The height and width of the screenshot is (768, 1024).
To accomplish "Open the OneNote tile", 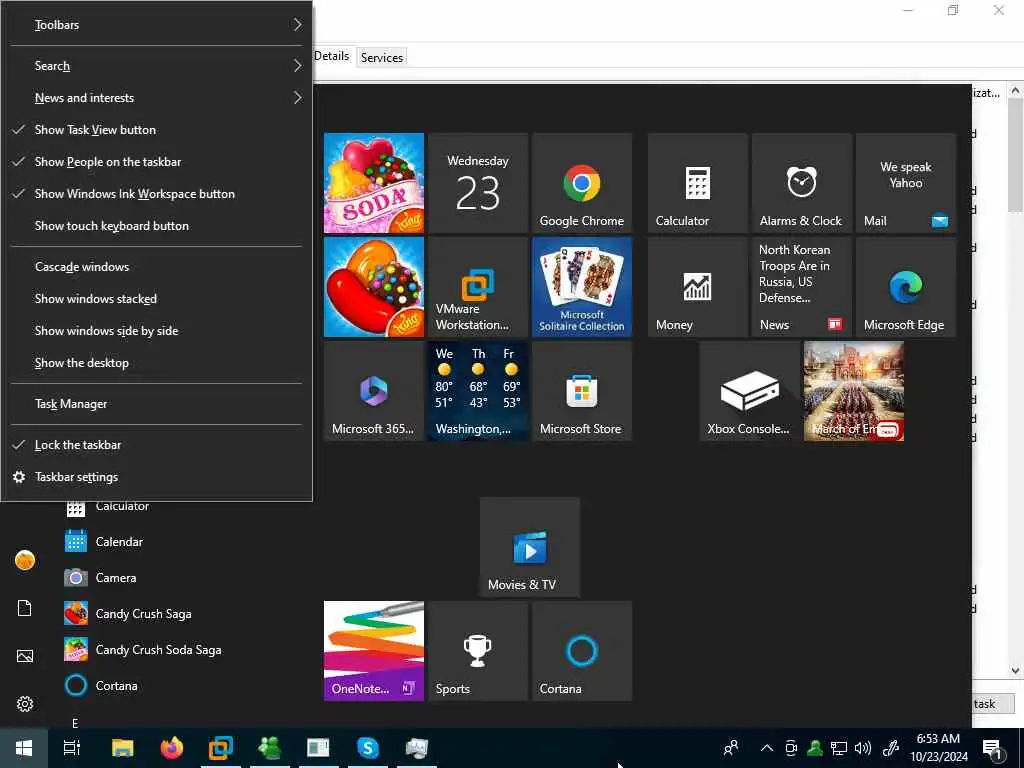I will click(374, 650).
